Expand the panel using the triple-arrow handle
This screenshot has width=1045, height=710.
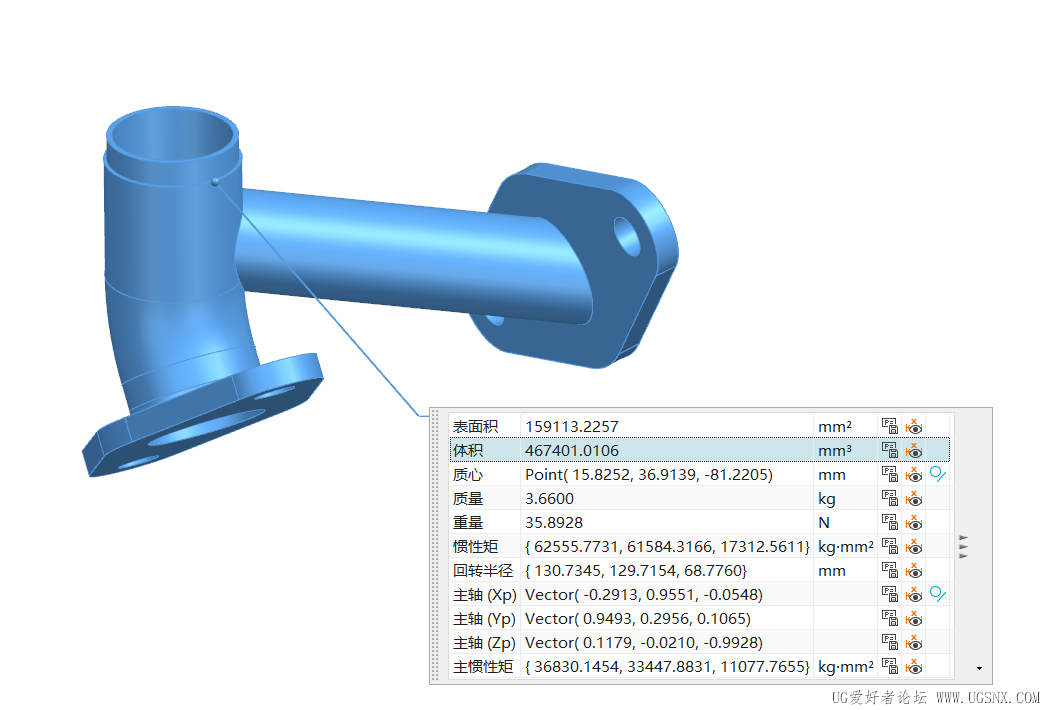click(963, 547)
